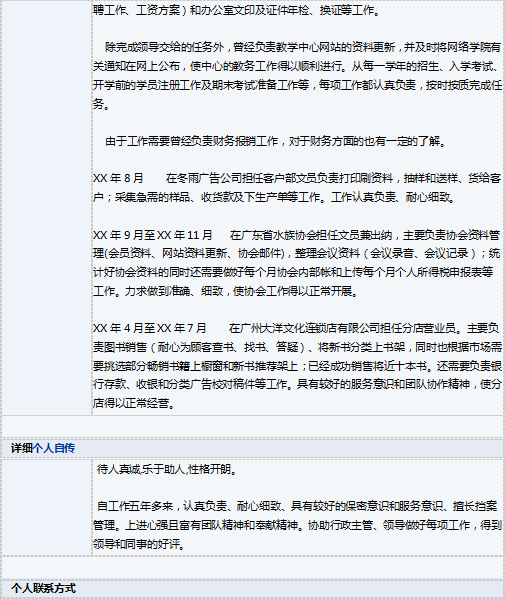The image size is (505, 599).
Task: Click the line 待人真诚,乐于助人,性格开朗
Action: tap(167, 469)
